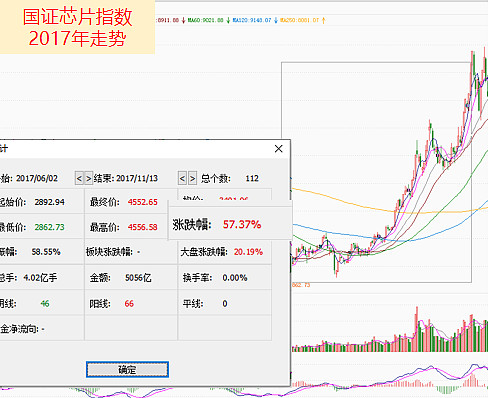
Task: Click the 确定 confirm button
Action: pyautogui.click(x=127, y=369)
